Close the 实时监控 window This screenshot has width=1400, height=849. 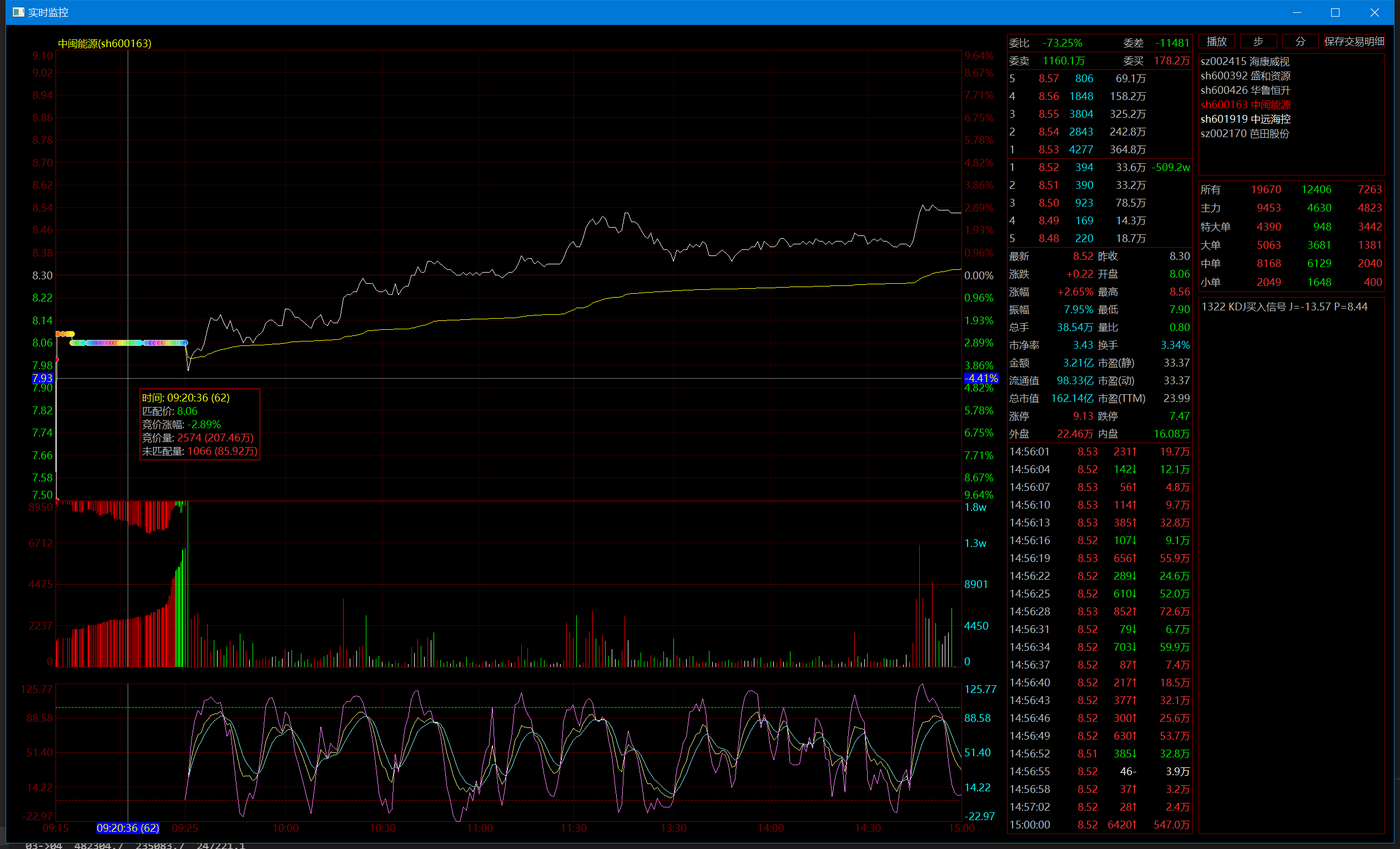[1374, 13]
